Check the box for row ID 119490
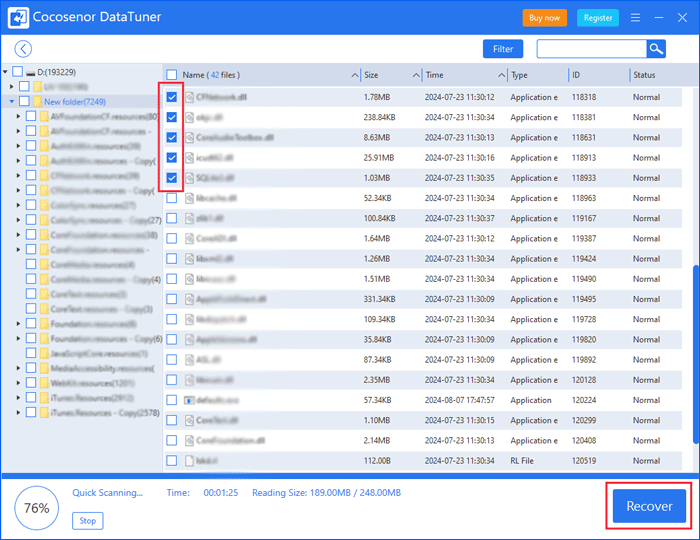Viewport: 700px width, 540px height. click(171, 279)
